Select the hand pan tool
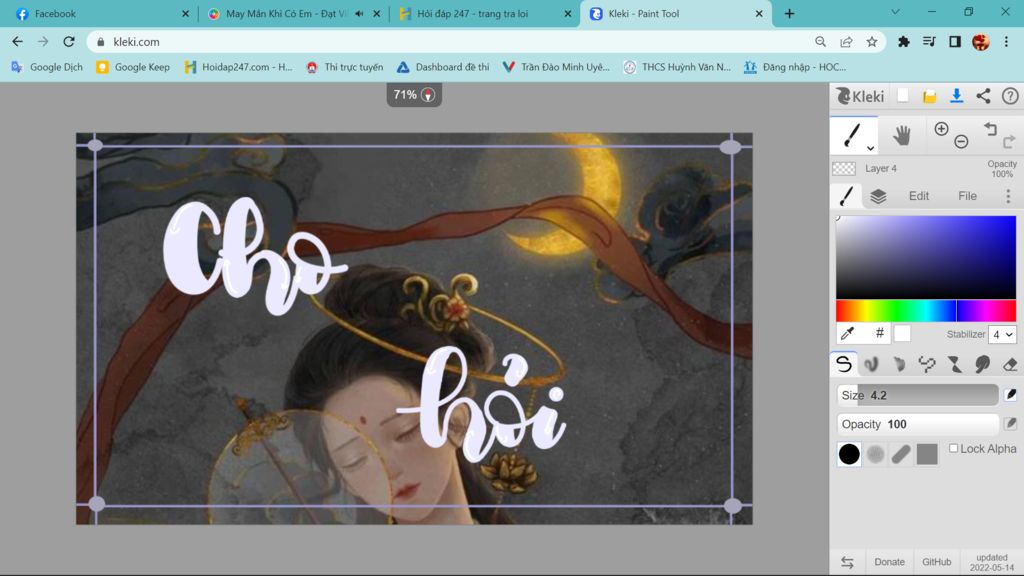The width and height of the screenshot is (1024, 576). pos(902,135)
